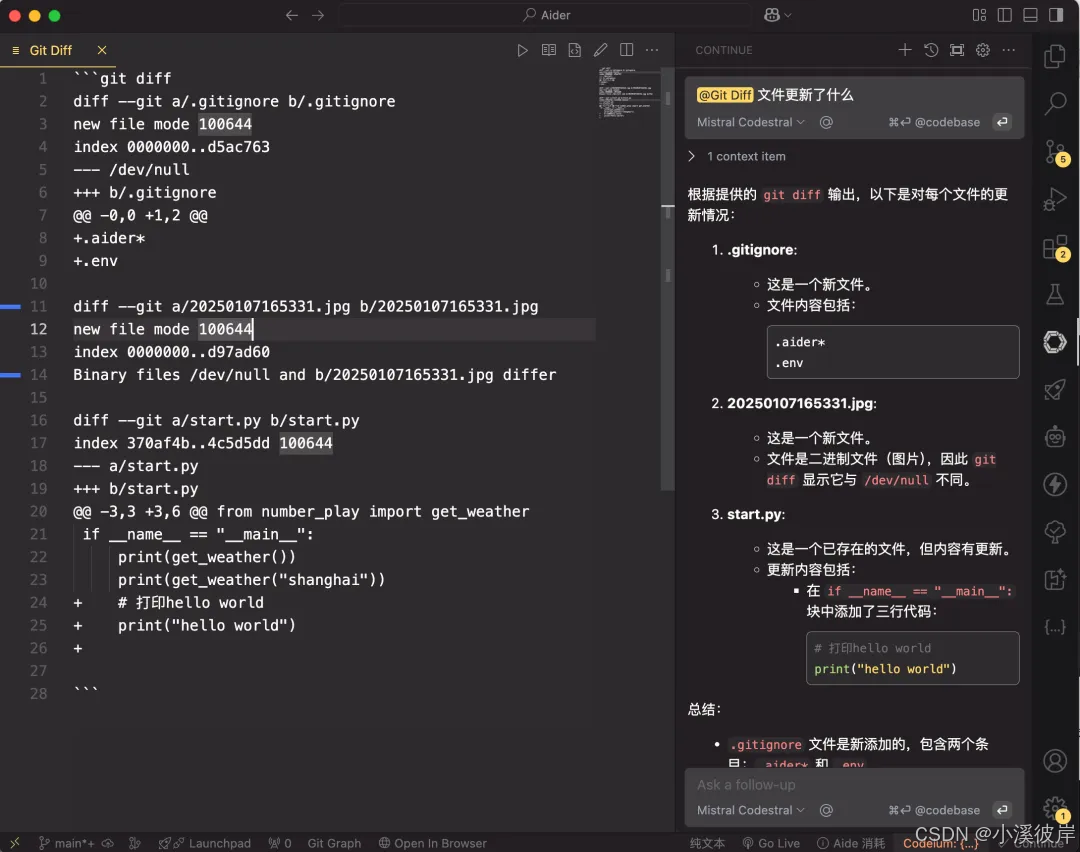Open the Explorer view in activity bar

[1055, 56]
